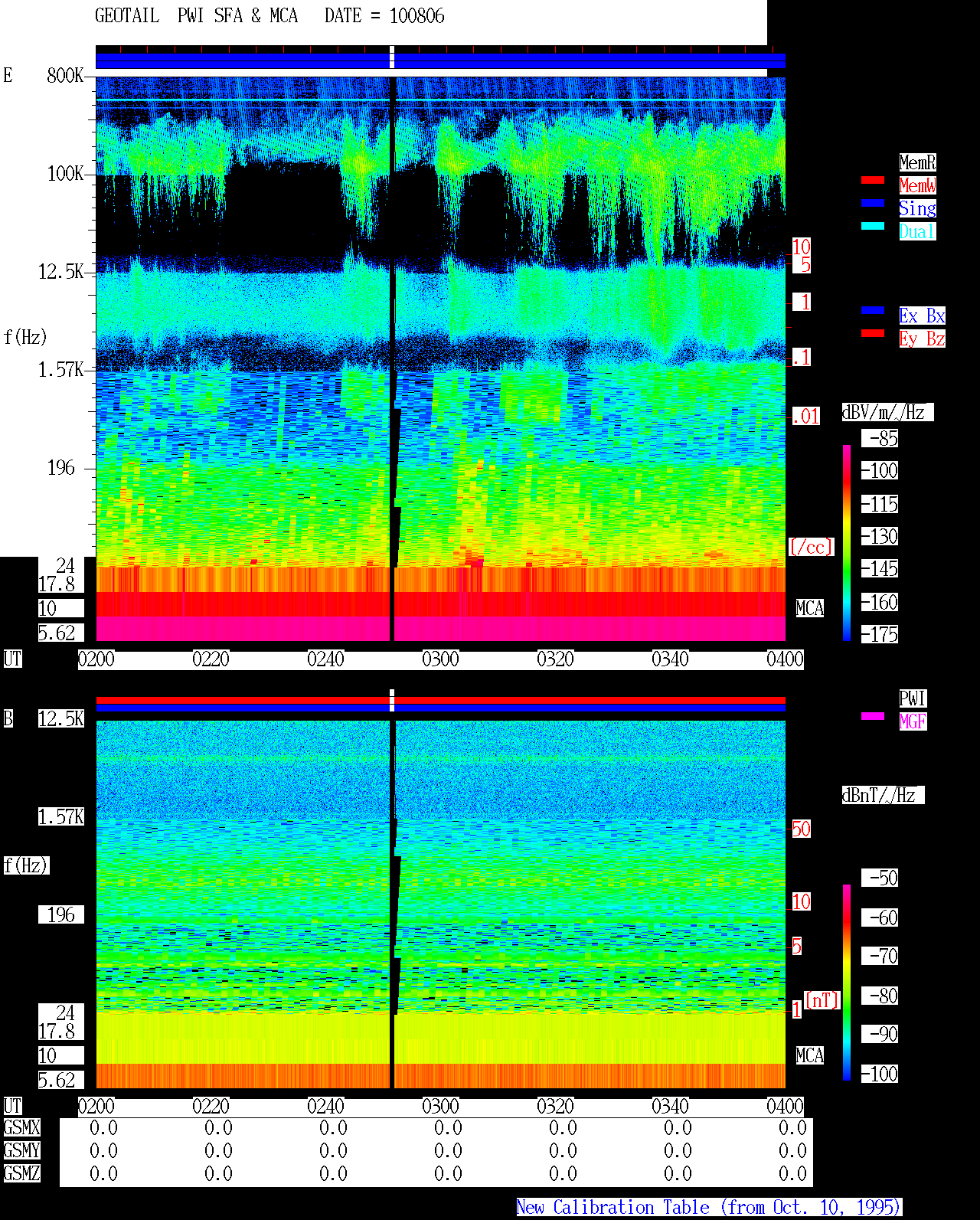Image resolution: width=980 pixels, height=1220 pixels.
Task: Select the MemR legend label
Action: [917, 162]
